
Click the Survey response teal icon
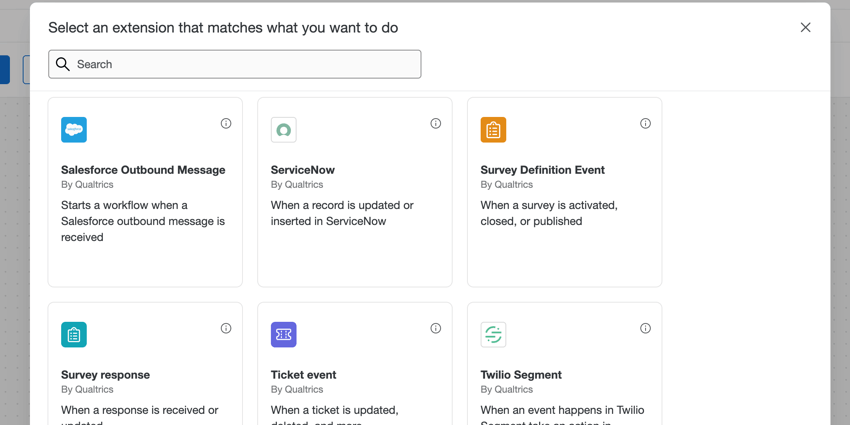(74, 334)
